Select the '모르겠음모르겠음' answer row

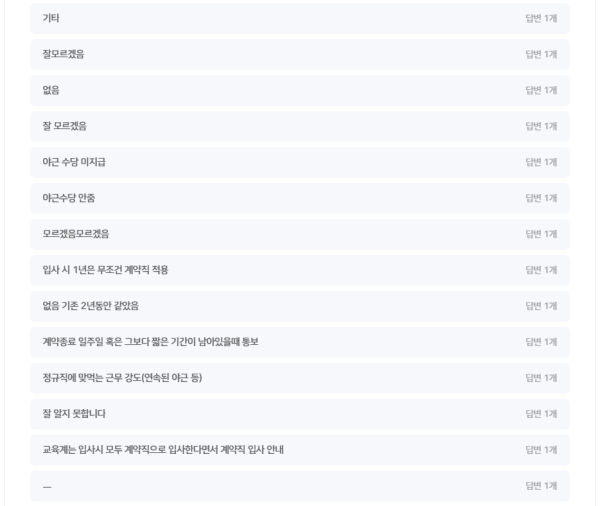[x=300, y=234]
